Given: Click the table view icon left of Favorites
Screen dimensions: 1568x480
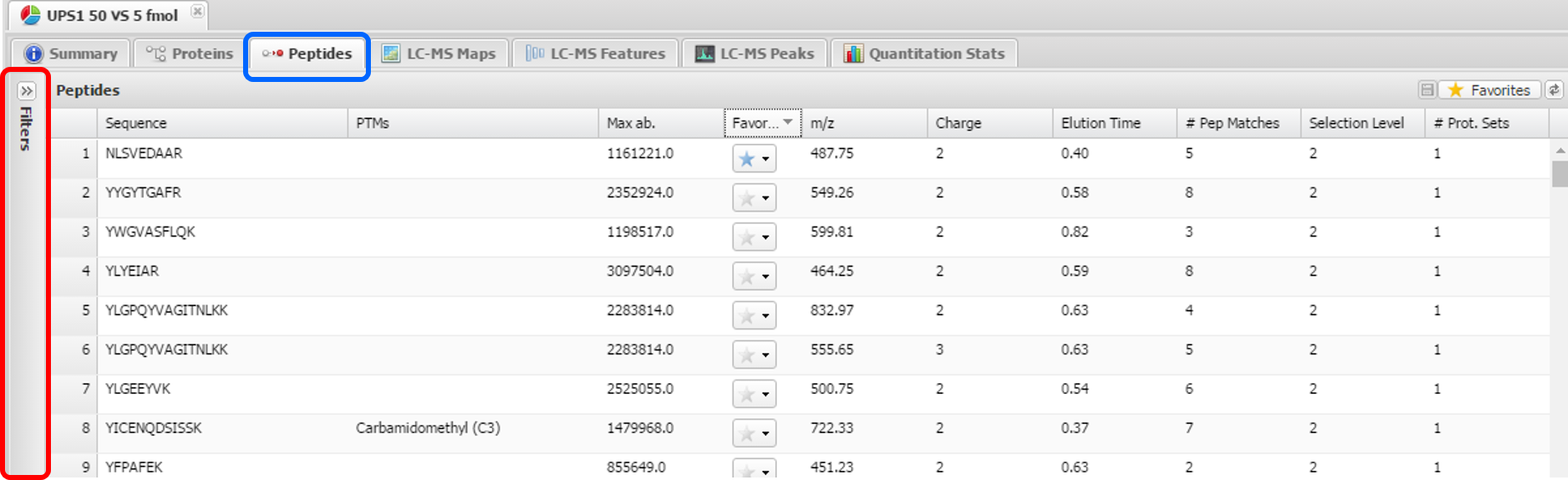Looking at the screenshot, I should (x=1428, y=90).
